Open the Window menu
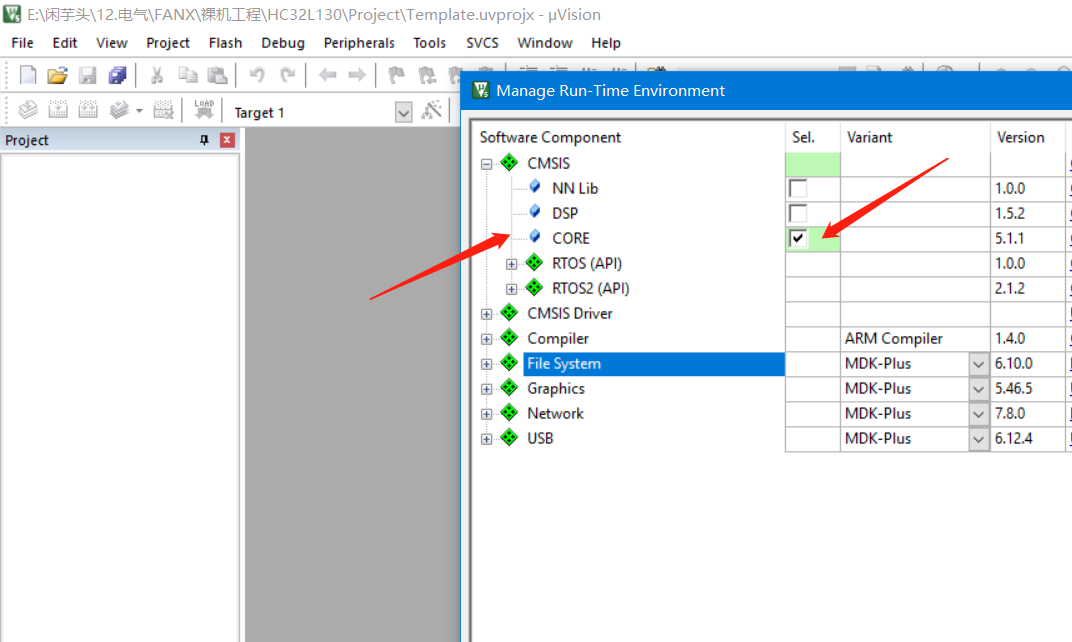1072x642 pixels. [x=545, y=42]
